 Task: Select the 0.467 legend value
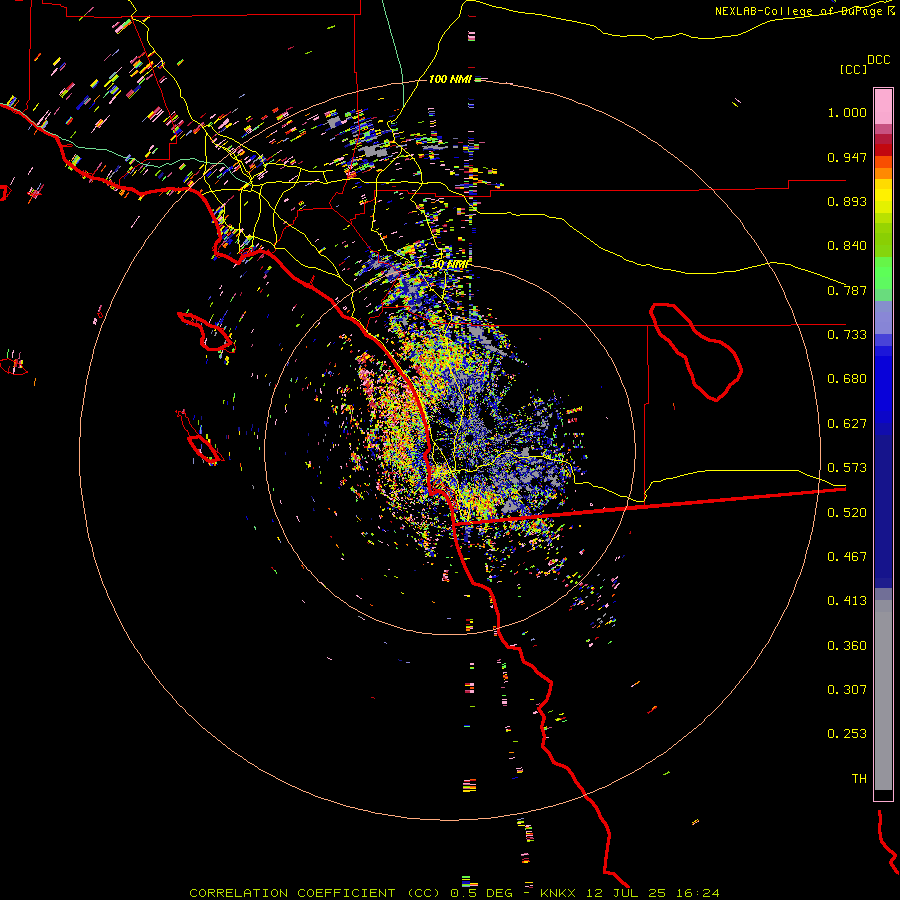coord(847,557)
